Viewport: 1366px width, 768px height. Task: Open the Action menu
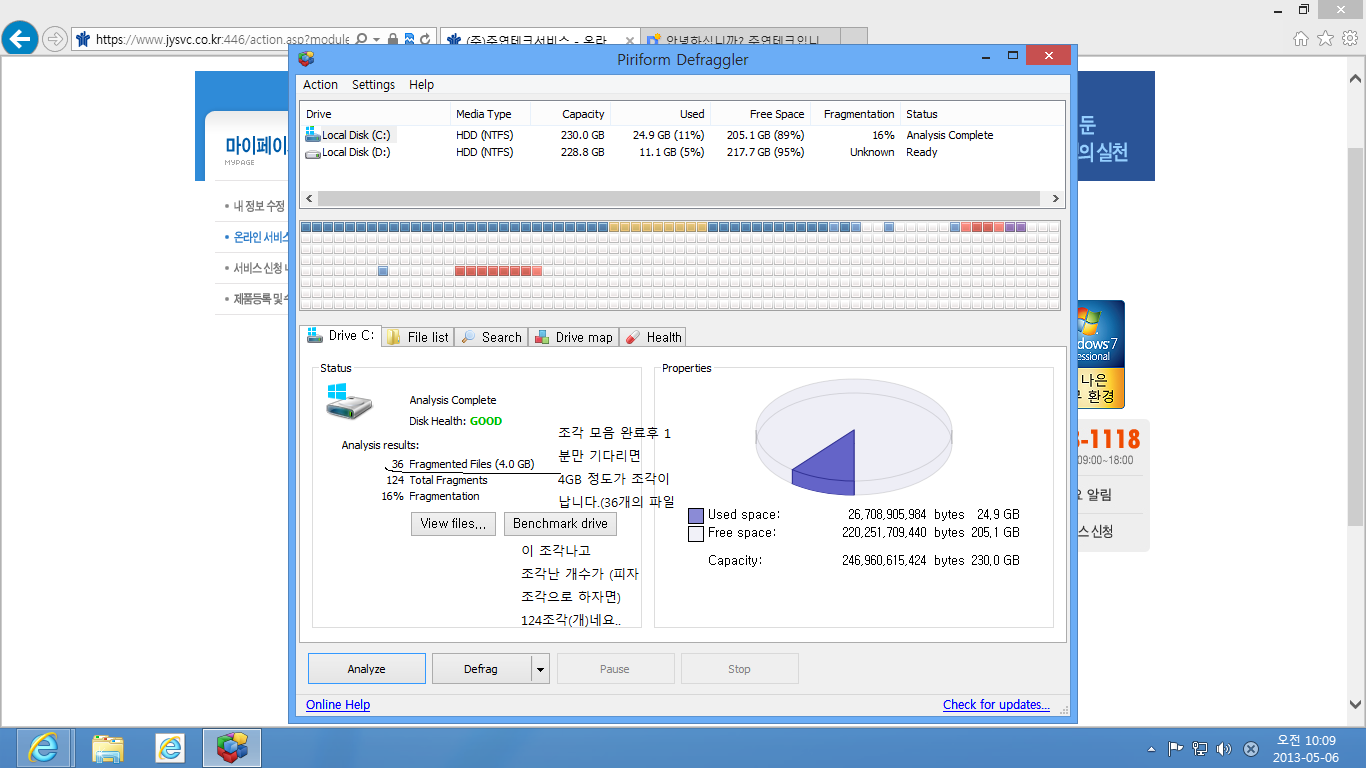tap(320, 85)
